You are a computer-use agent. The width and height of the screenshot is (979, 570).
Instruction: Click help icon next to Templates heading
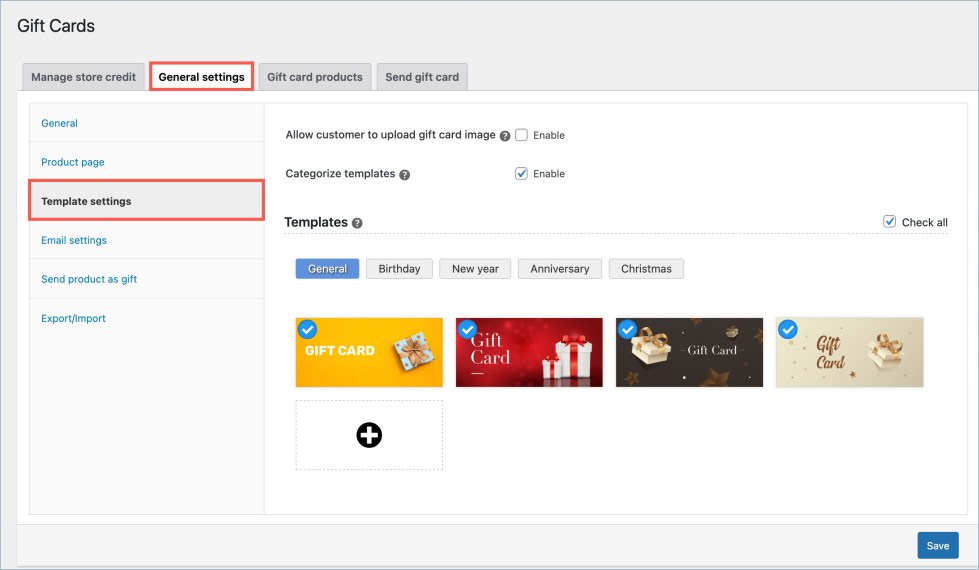[357, 223]
